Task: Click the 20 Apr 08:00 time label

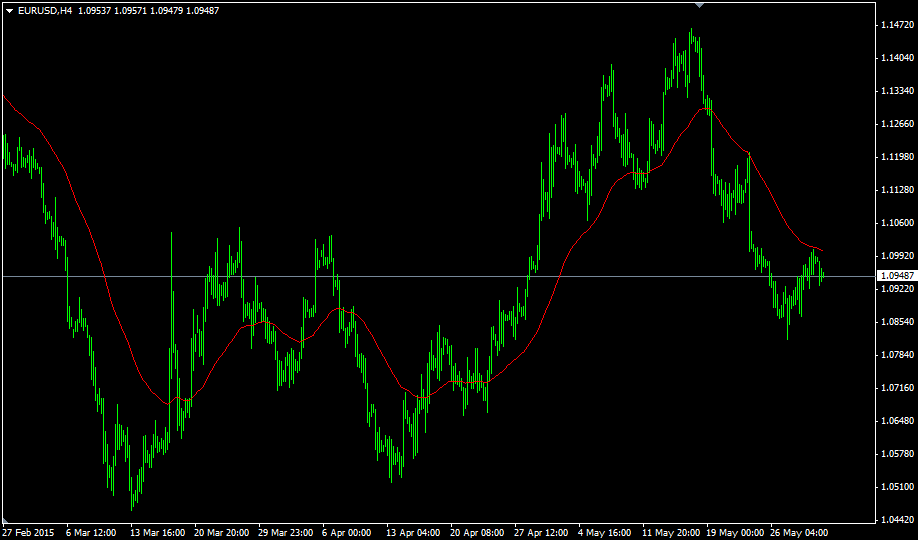Action: pos(477,533)
